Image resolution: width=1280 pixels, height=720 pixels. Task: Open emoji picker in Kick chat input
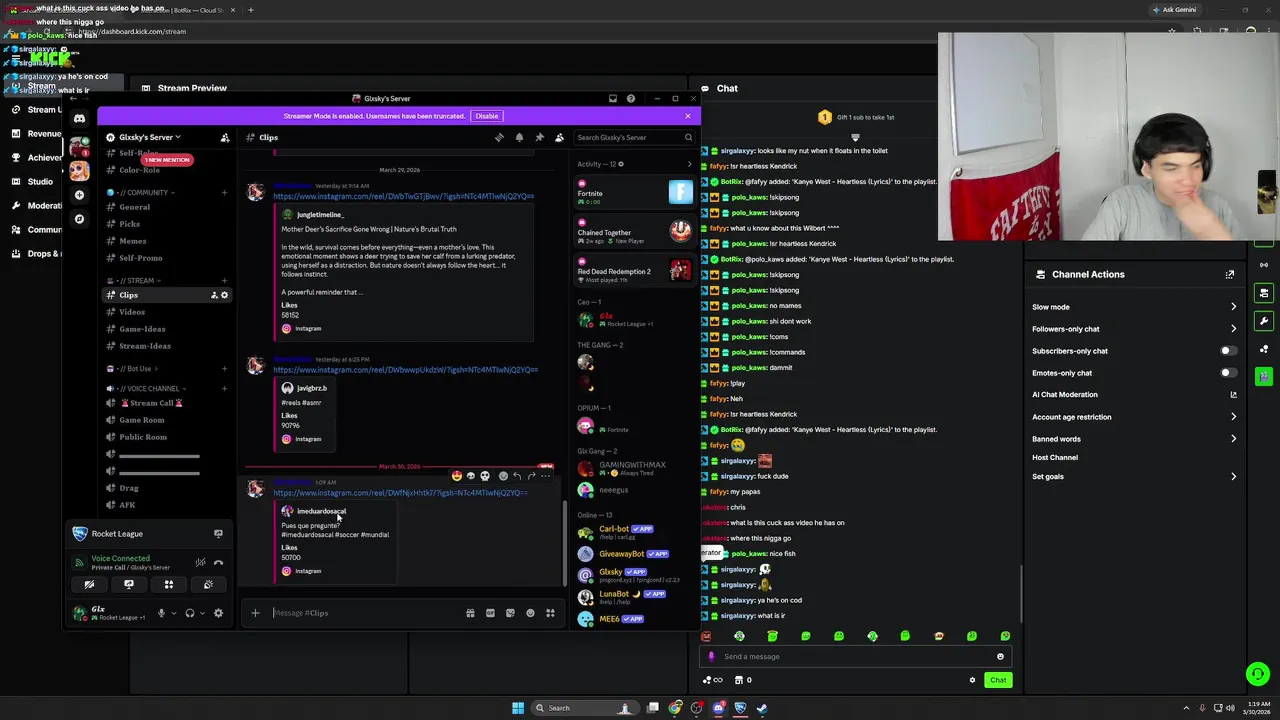[1000, 657]
